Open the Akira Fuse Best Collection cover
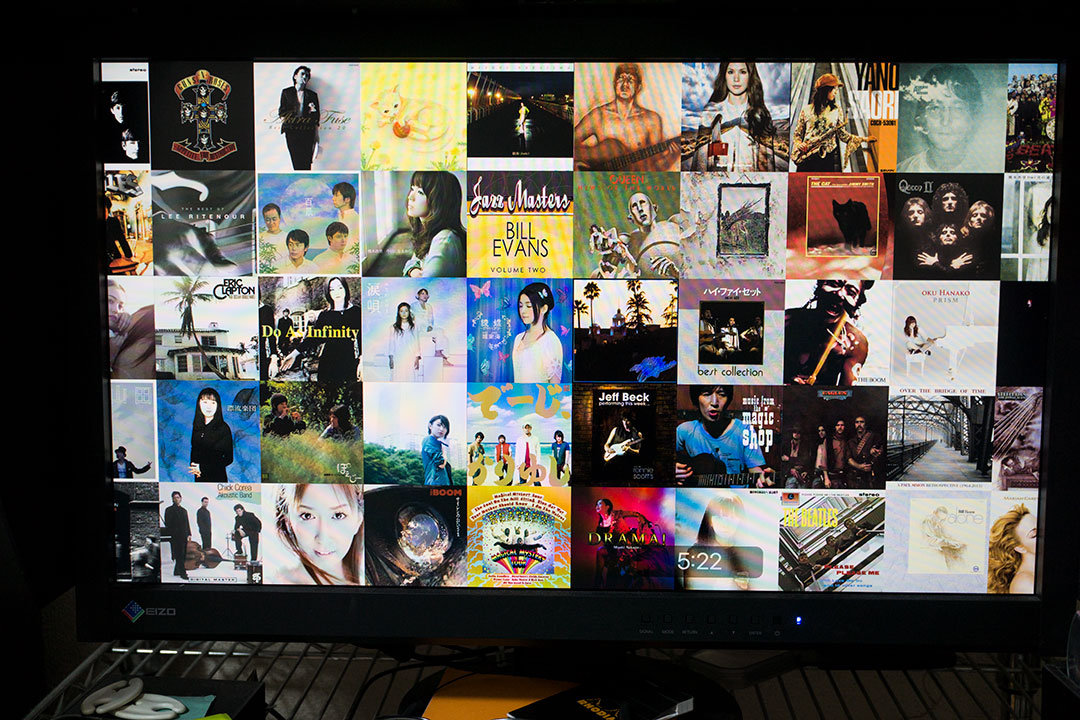This screenshot has width=1080, height=720. coord(307,116)
